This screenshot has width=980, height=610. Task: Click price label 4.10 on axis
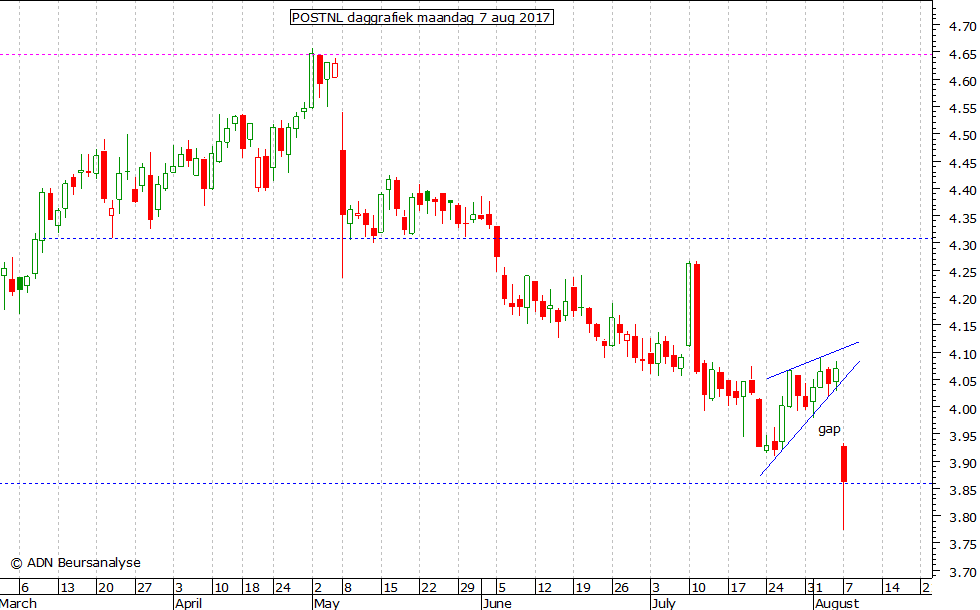coord(962,354)
